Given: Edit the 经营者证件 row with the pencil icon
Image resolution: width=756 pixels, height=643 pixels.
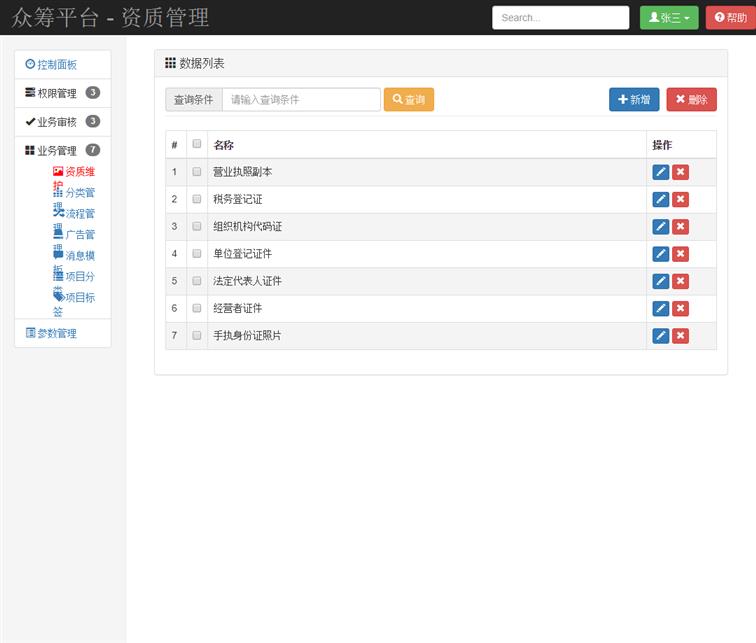Looking at the screenshot, I should pyautogui.click(x=661, y=308).
